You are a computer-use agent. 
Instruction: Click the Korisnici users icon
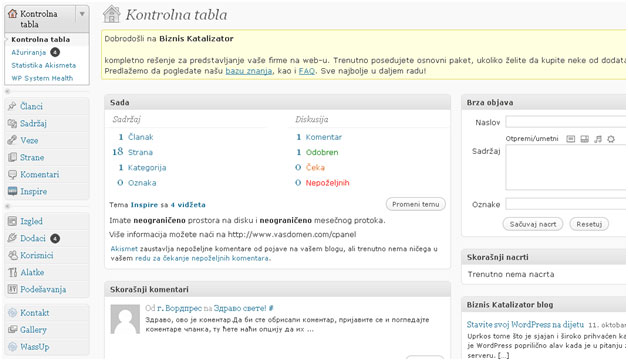click(12, 255)
